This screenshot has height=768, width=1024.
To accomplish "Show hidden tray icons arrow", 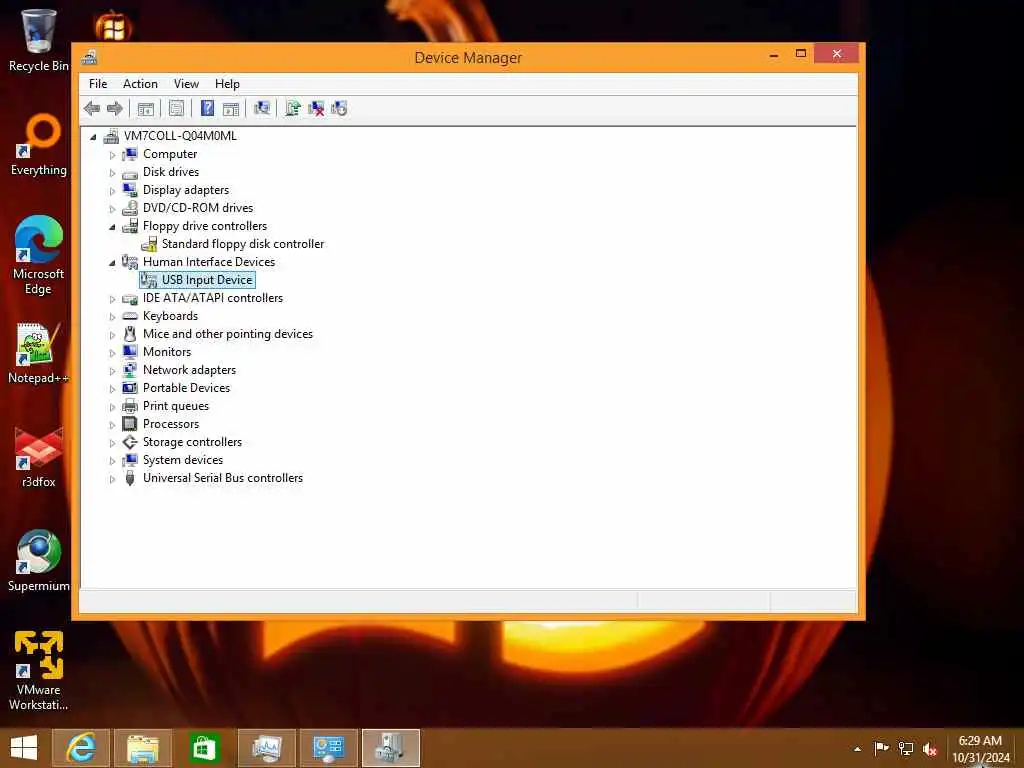I will point(857,749).
